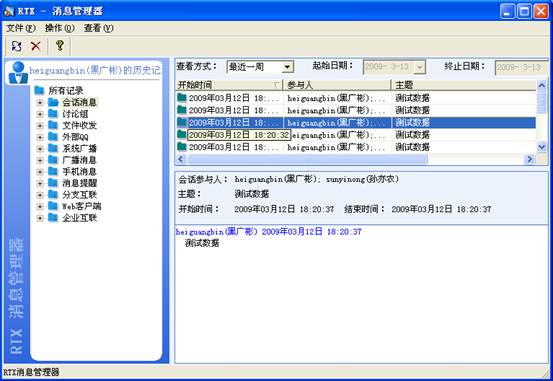
Task: Click the horizontal scrollbar thumb in session list
Action: pyautogui.click(x=307, y=159)
